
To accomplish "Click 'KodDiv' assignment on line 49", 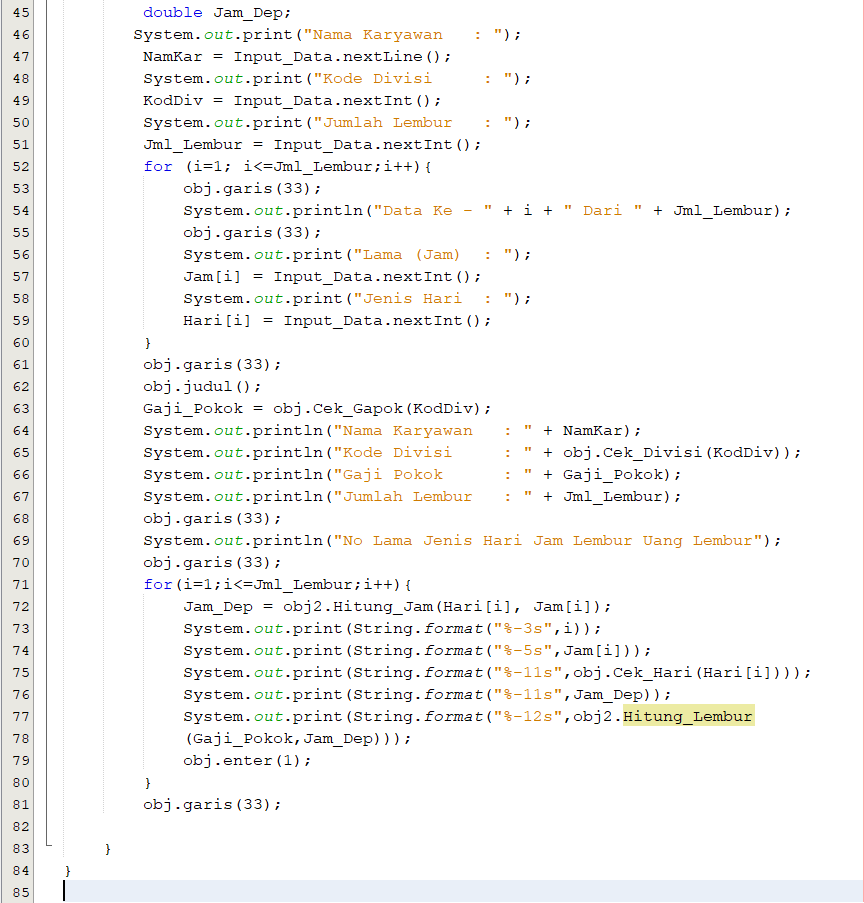I will tap(173, 100).
